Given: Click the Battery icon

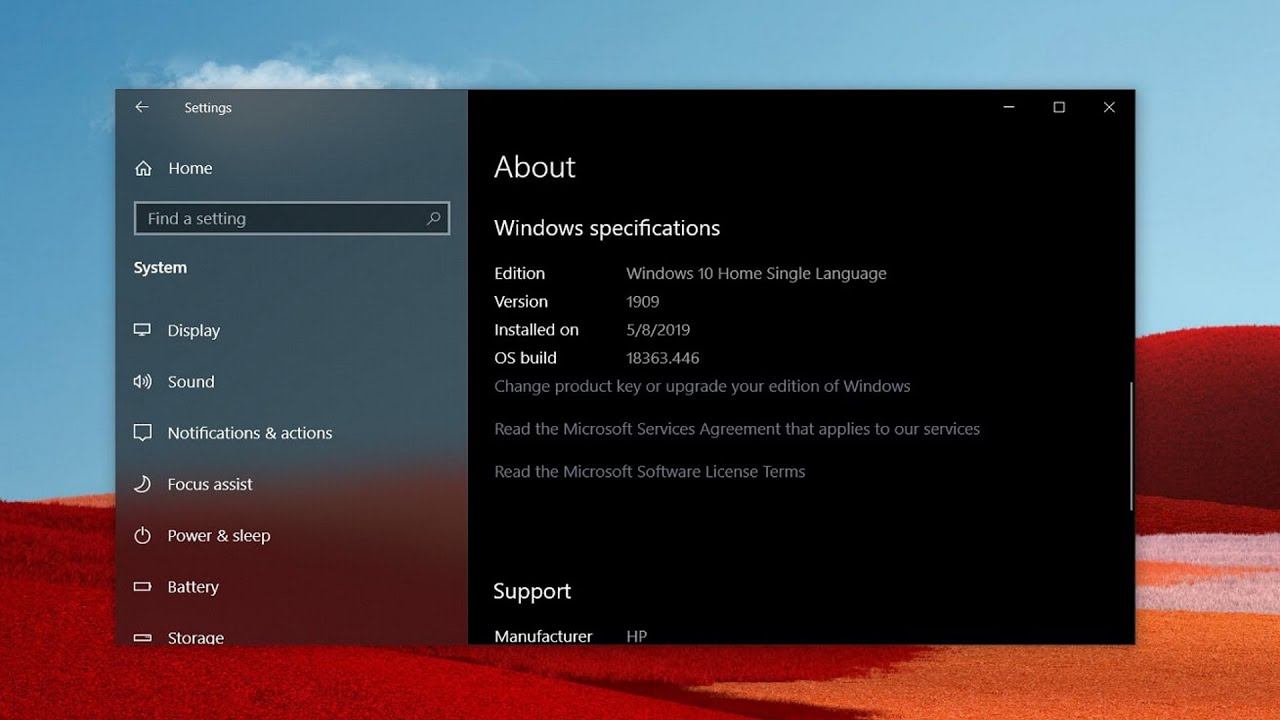Looking at the screenshot, I should pyautogui.click(x=143, y=587).
